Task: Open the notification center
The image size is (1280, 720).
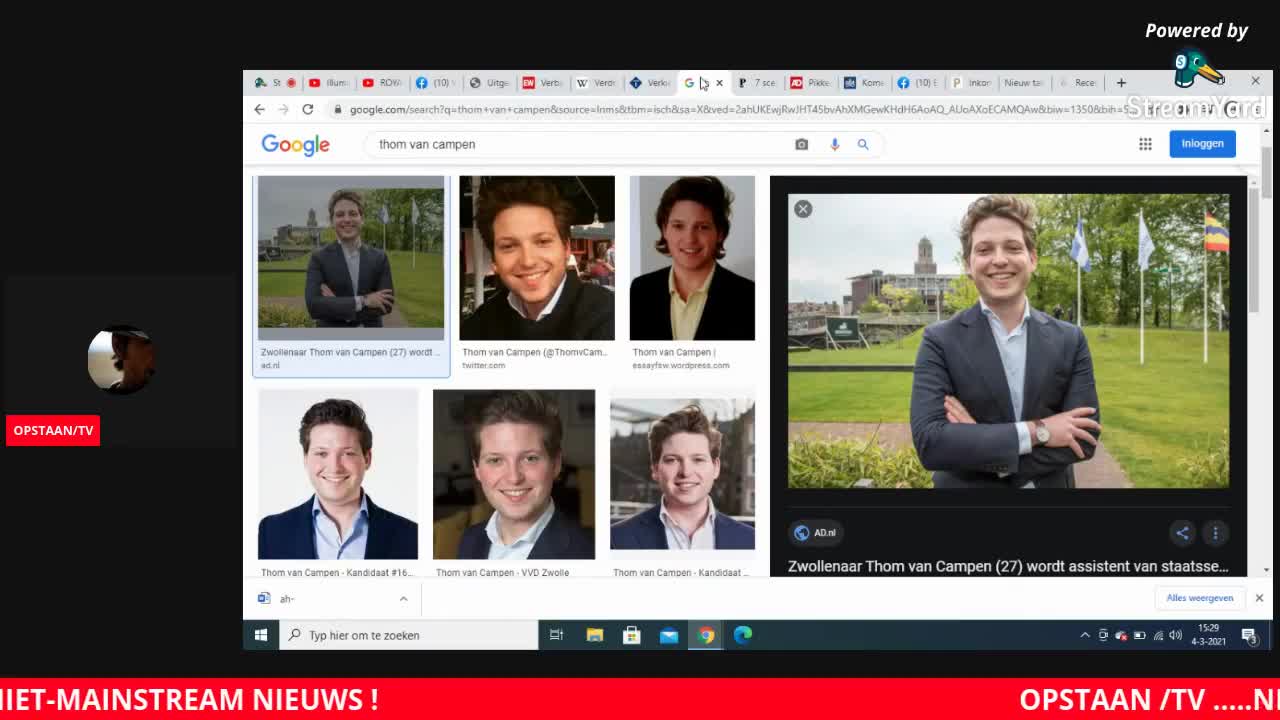Action: [x=1249, y=635]
